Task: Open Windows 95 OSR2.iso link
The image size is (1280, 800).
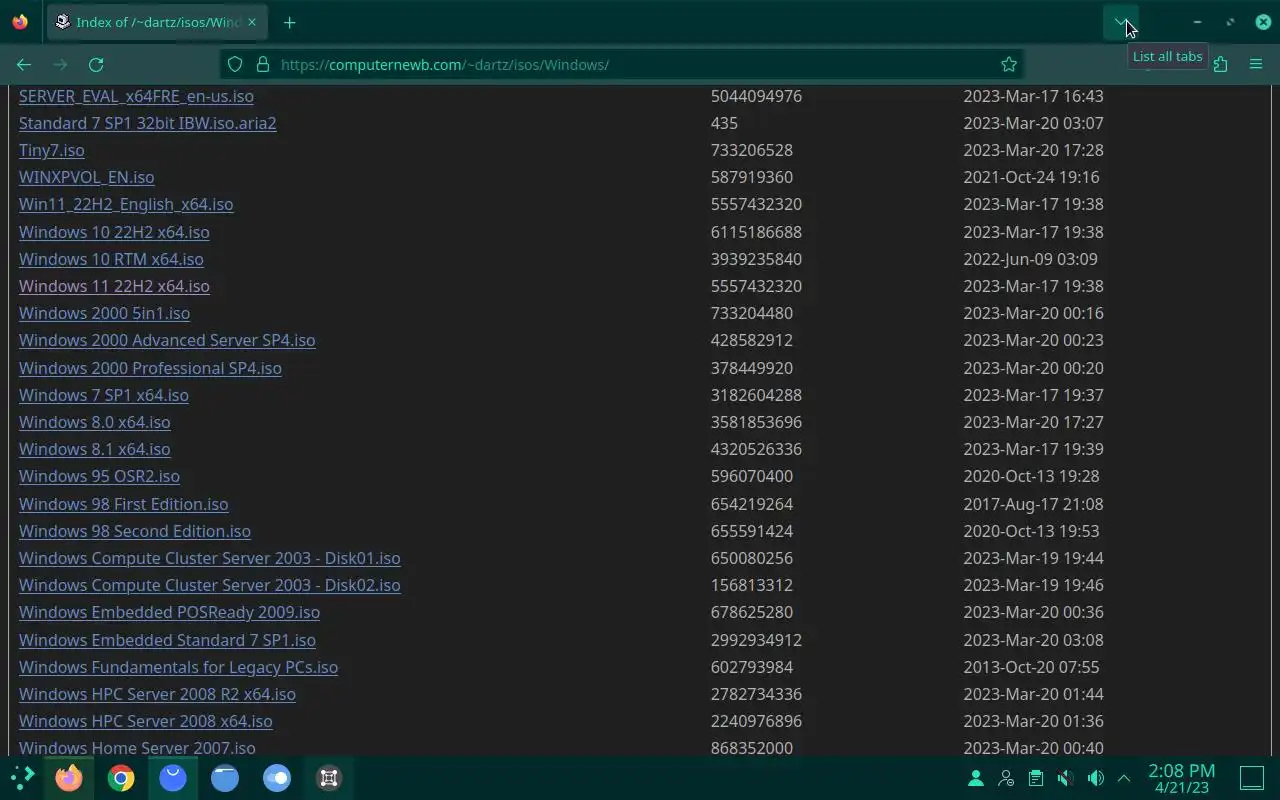Action: click(x=99, y=476)
